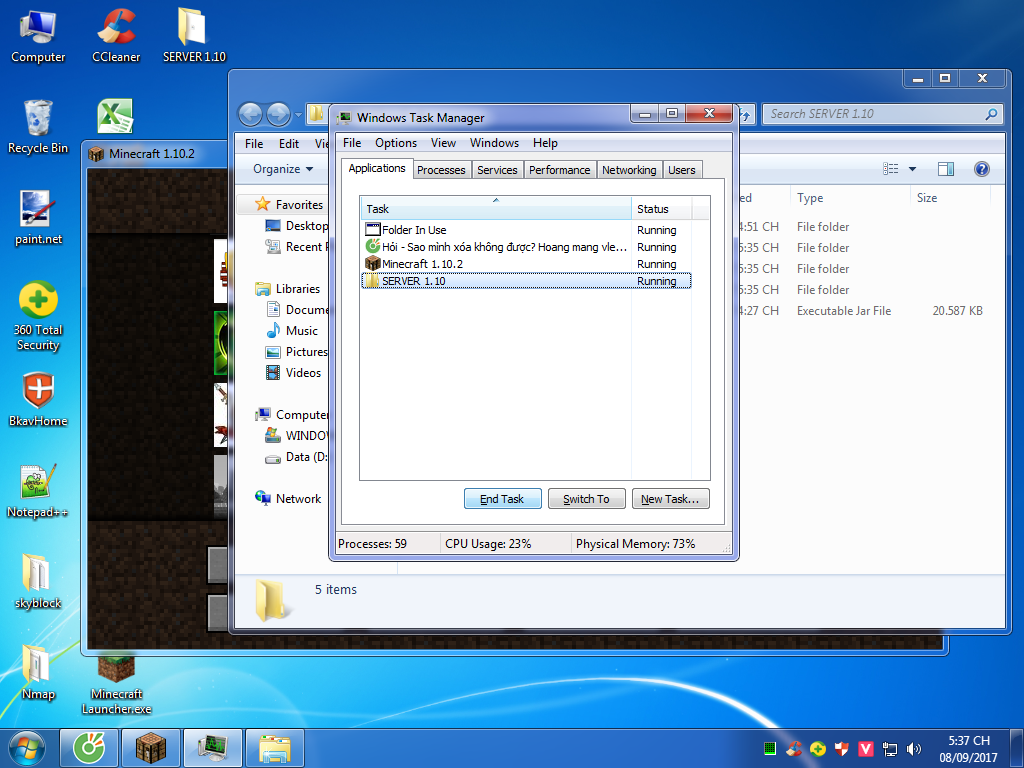
Task: Open volume control in system tray
Action: coord(914,749)
